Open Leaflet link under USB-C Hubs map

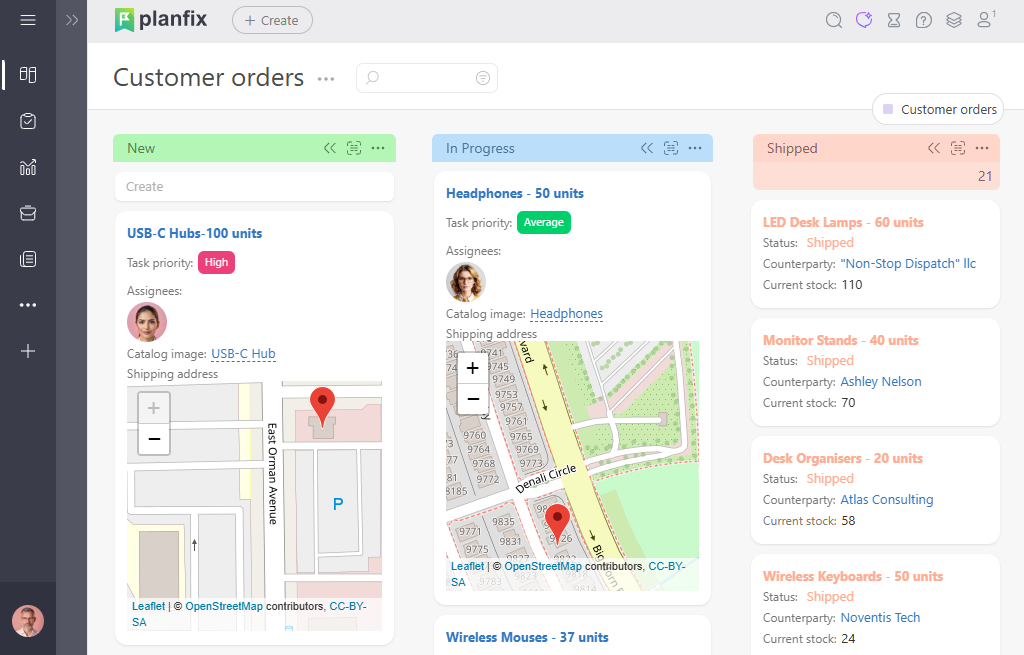(x=148, y=606)
